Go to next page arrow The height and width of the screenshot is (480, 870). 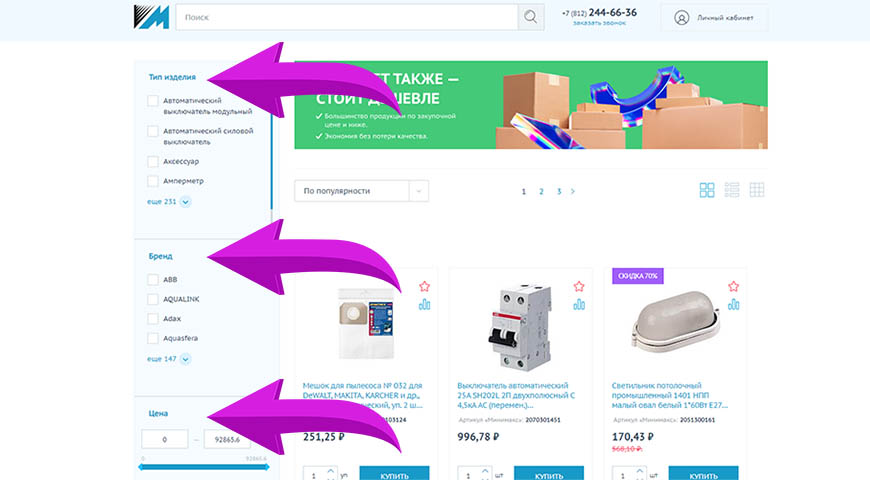click(573, 191)
